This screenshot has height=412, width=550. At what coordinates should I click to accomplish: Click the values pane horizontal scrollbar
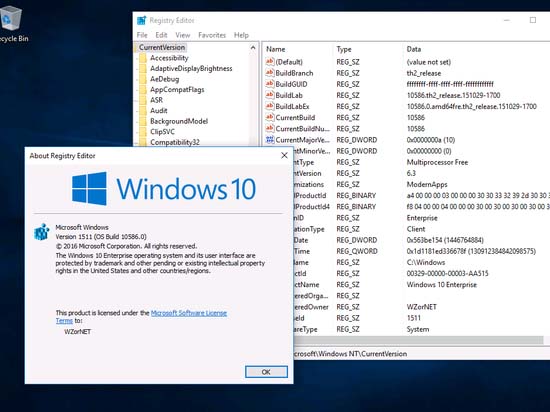[418, 340]
